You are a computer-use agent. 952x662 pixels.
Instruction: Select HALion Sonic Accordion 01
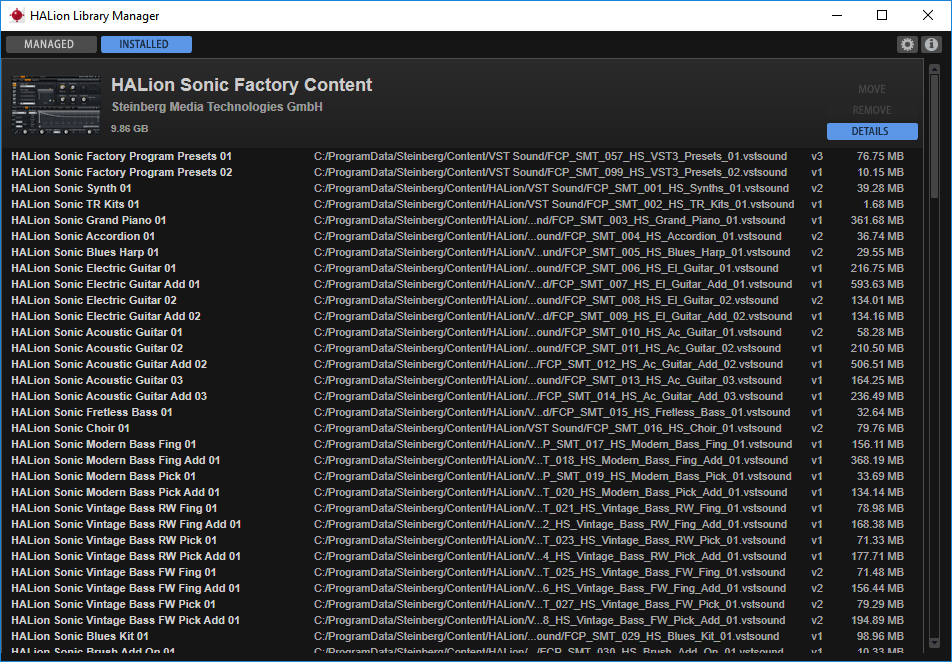click(83, 236)
